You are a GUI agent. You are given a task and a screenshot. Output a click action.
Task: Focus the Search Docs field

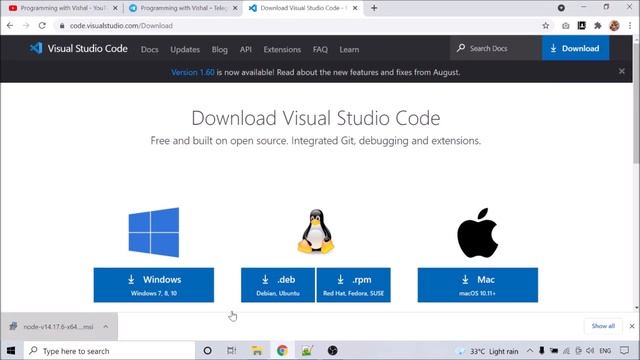tap(496, 48)
